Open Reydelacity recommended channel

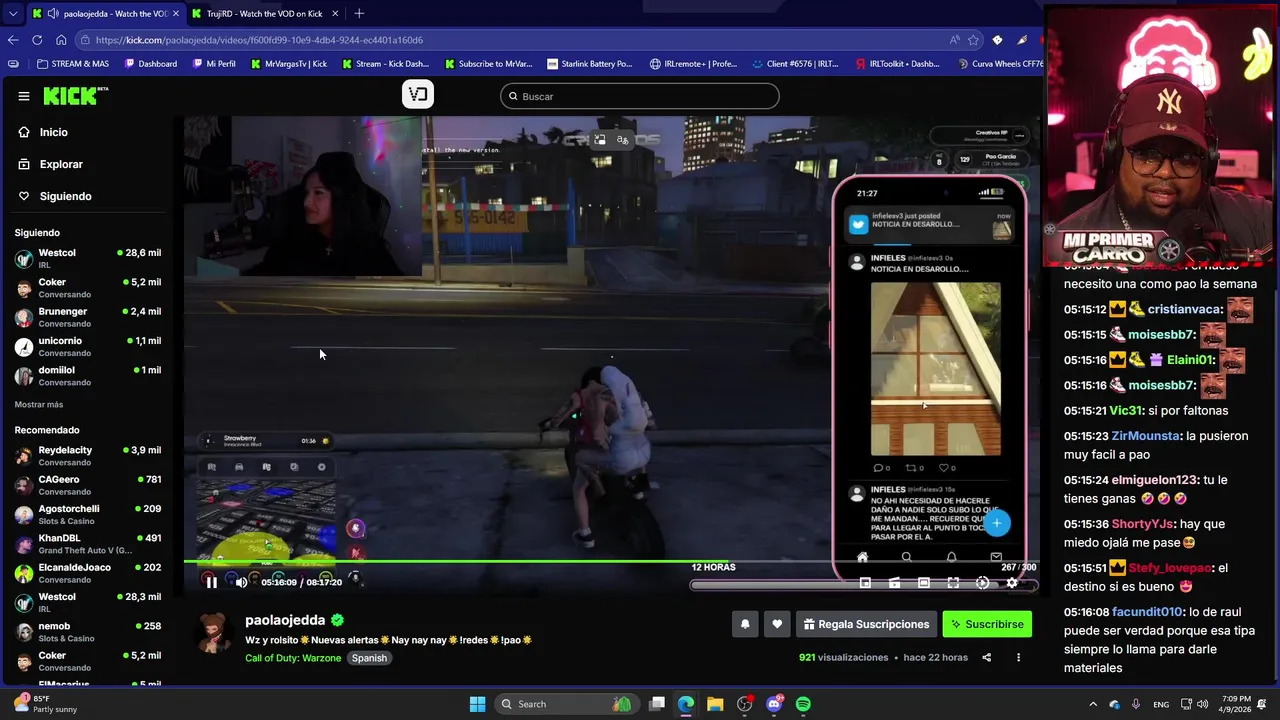pyautogui.click(x=87, y=456)
